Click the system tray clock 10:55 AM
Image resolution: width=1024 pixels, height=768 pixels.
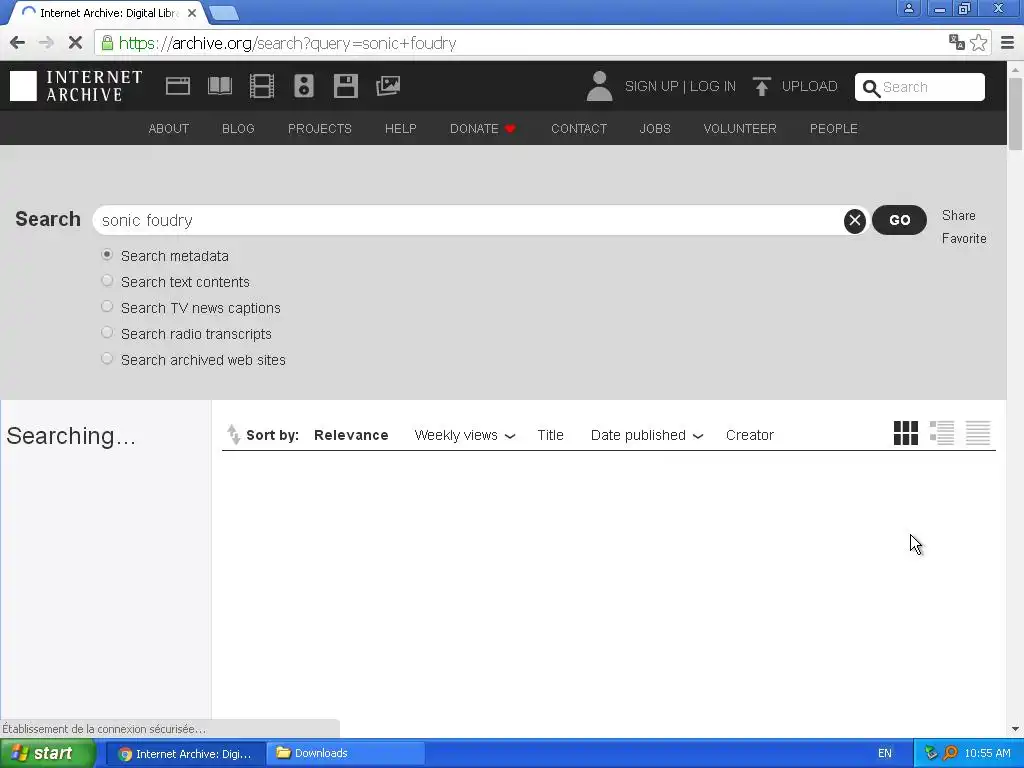987,753
